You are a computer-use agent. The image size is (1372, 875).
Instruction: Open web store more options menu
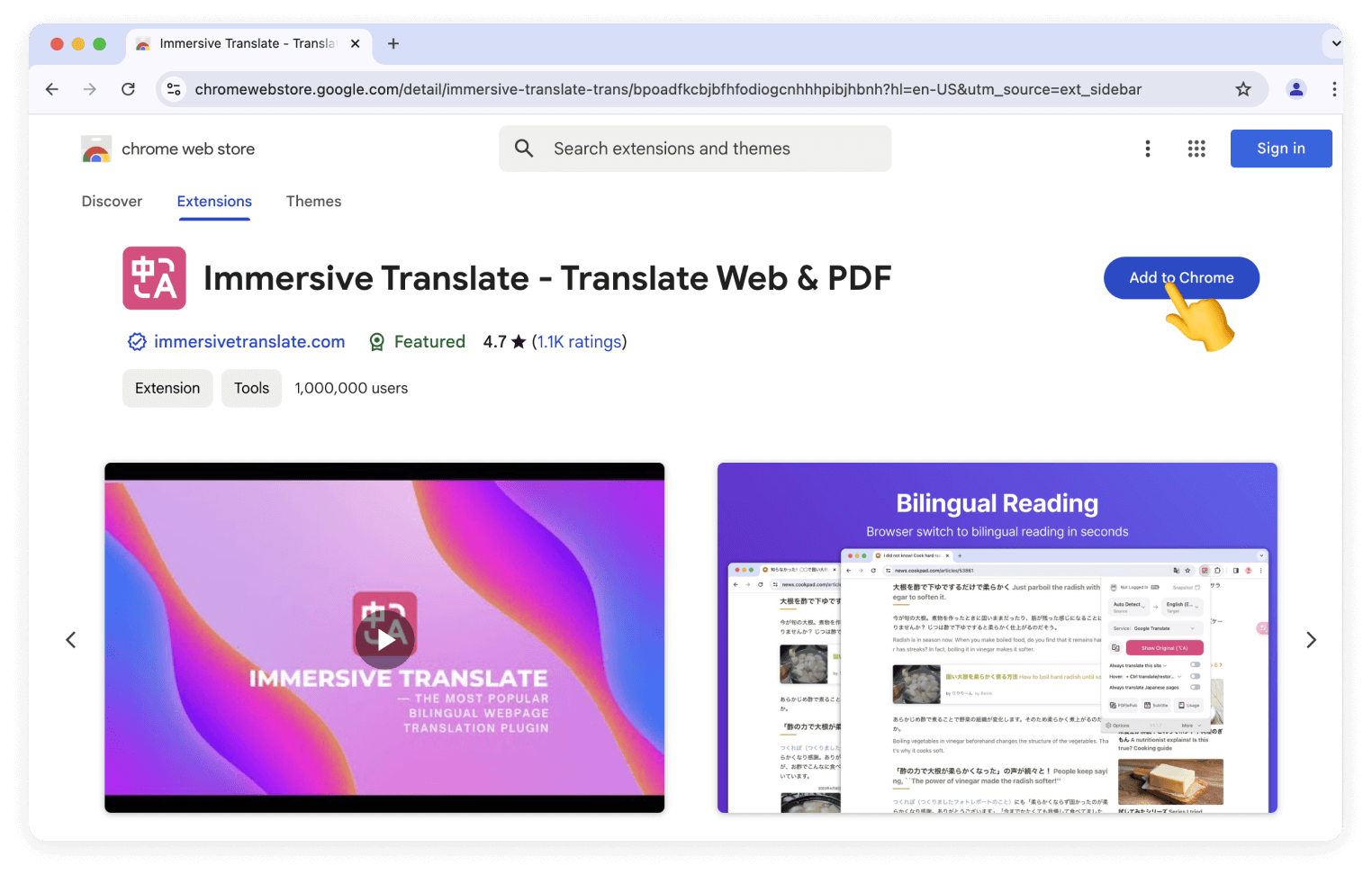click(1147, 149)
